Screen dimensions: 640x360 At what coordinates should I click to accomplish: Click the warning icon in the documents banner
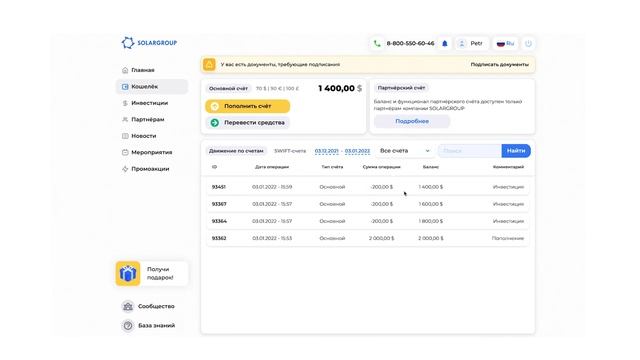pyautogui.click(x=209, y=64)
